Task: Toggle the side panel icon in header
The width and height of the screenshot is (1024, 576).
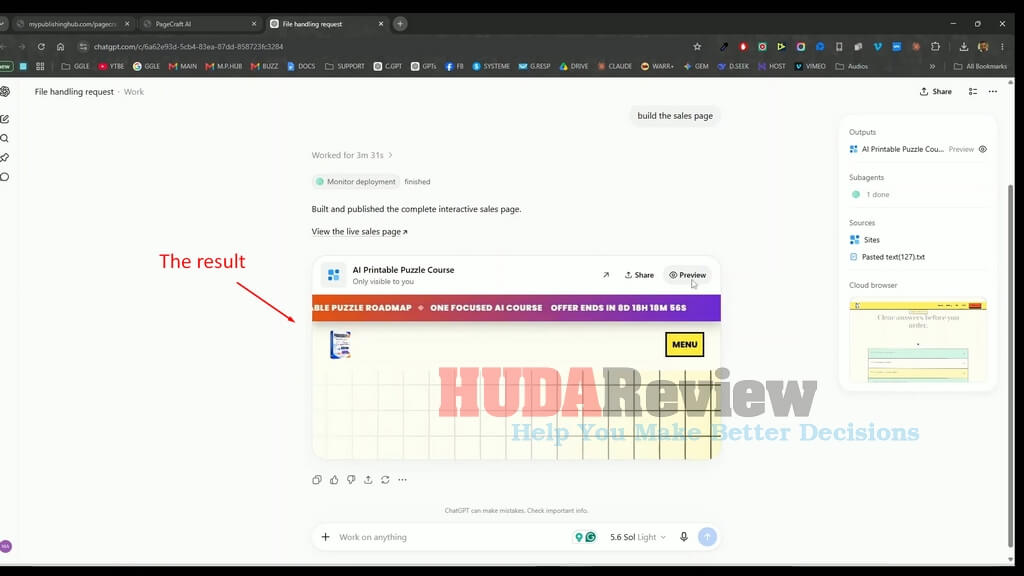Action: pos(972,91)
